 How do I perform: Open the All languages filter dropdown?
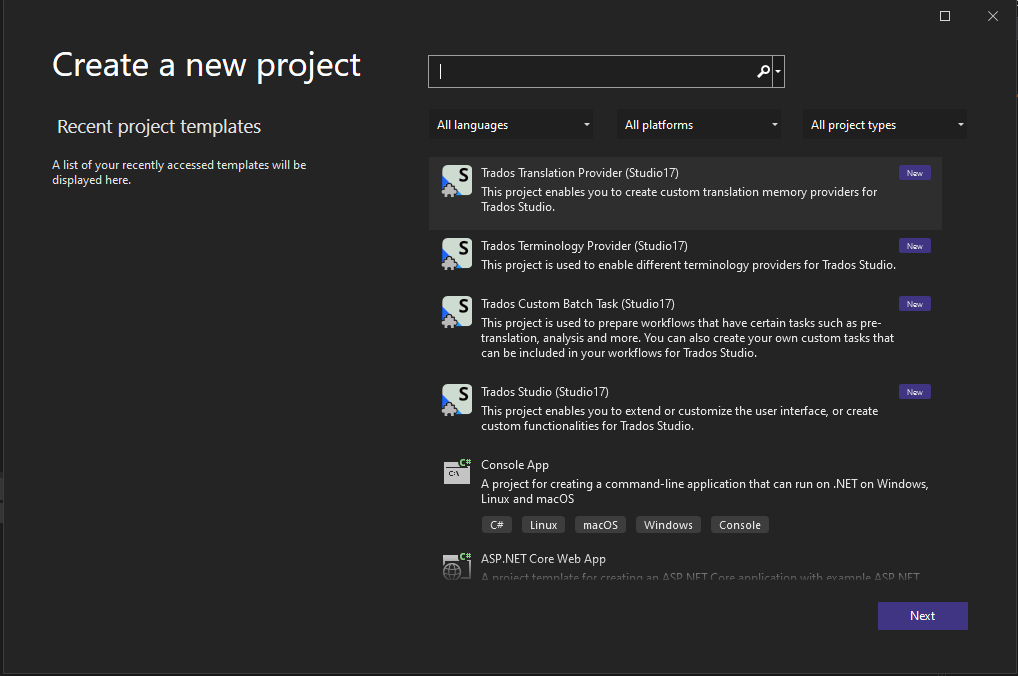[512, 125]
